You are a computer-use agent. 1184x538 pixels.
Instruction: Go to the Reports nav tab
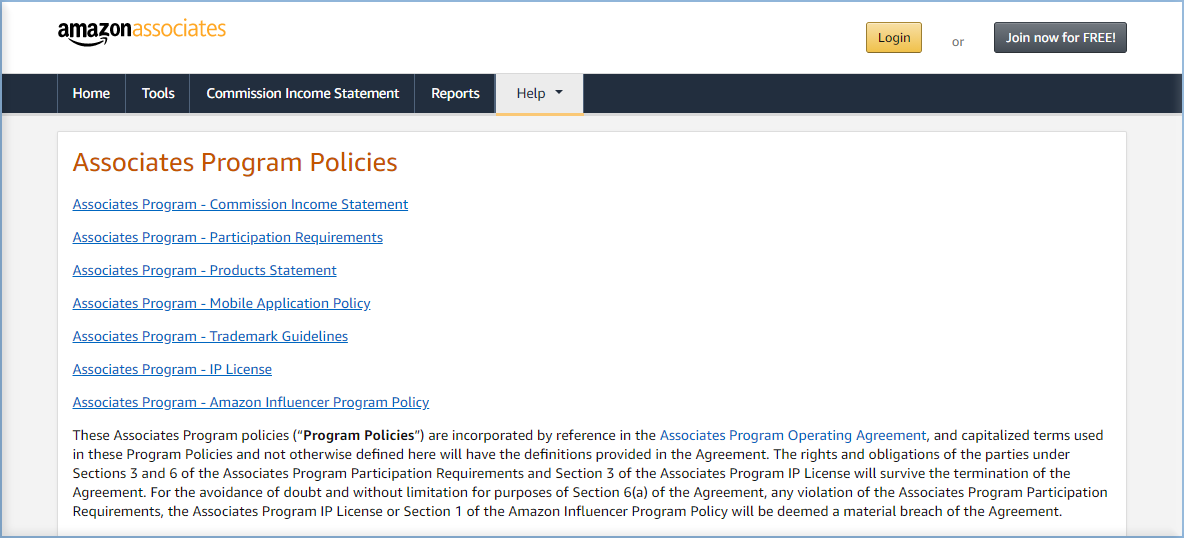455,94
